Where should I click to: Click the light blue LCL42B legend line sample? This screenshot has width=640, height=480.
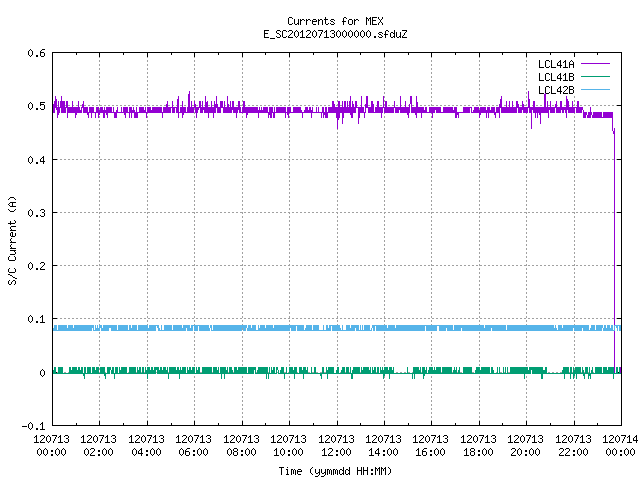595,90
